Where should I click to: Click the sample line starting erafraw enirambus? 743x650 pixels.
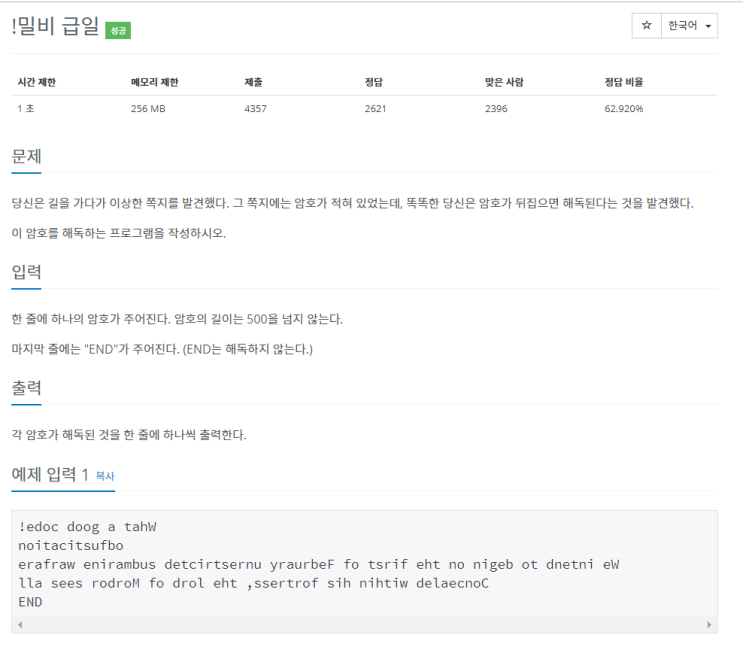coord(318,565)
